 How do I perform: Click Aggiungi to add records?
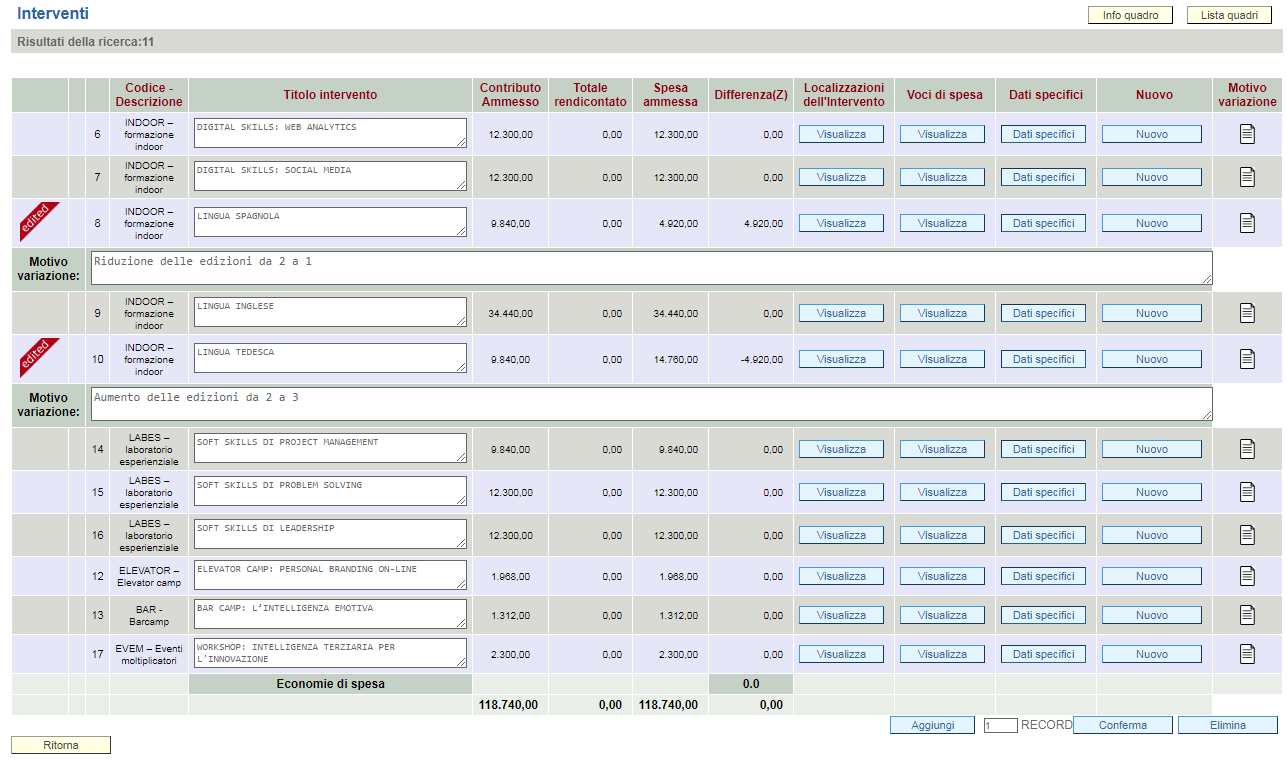[x=932, y=725]
